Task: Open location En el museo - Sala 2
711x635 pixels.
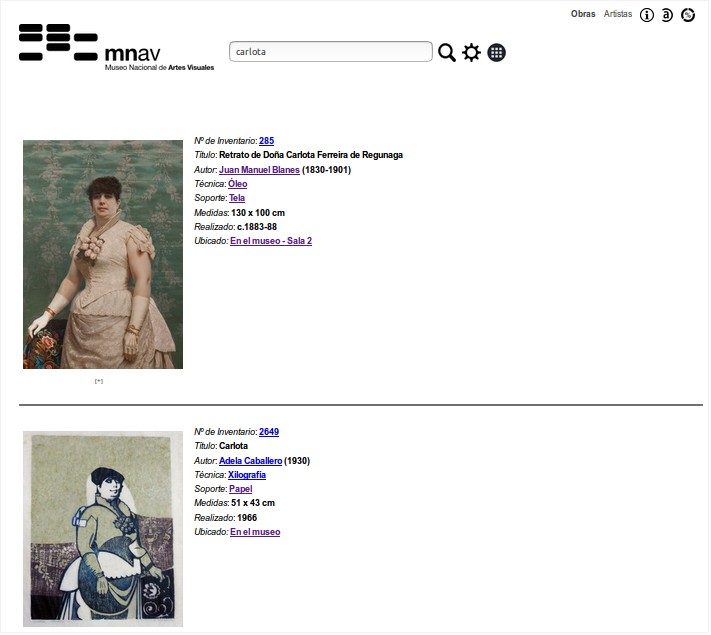Action: point(271,241)
